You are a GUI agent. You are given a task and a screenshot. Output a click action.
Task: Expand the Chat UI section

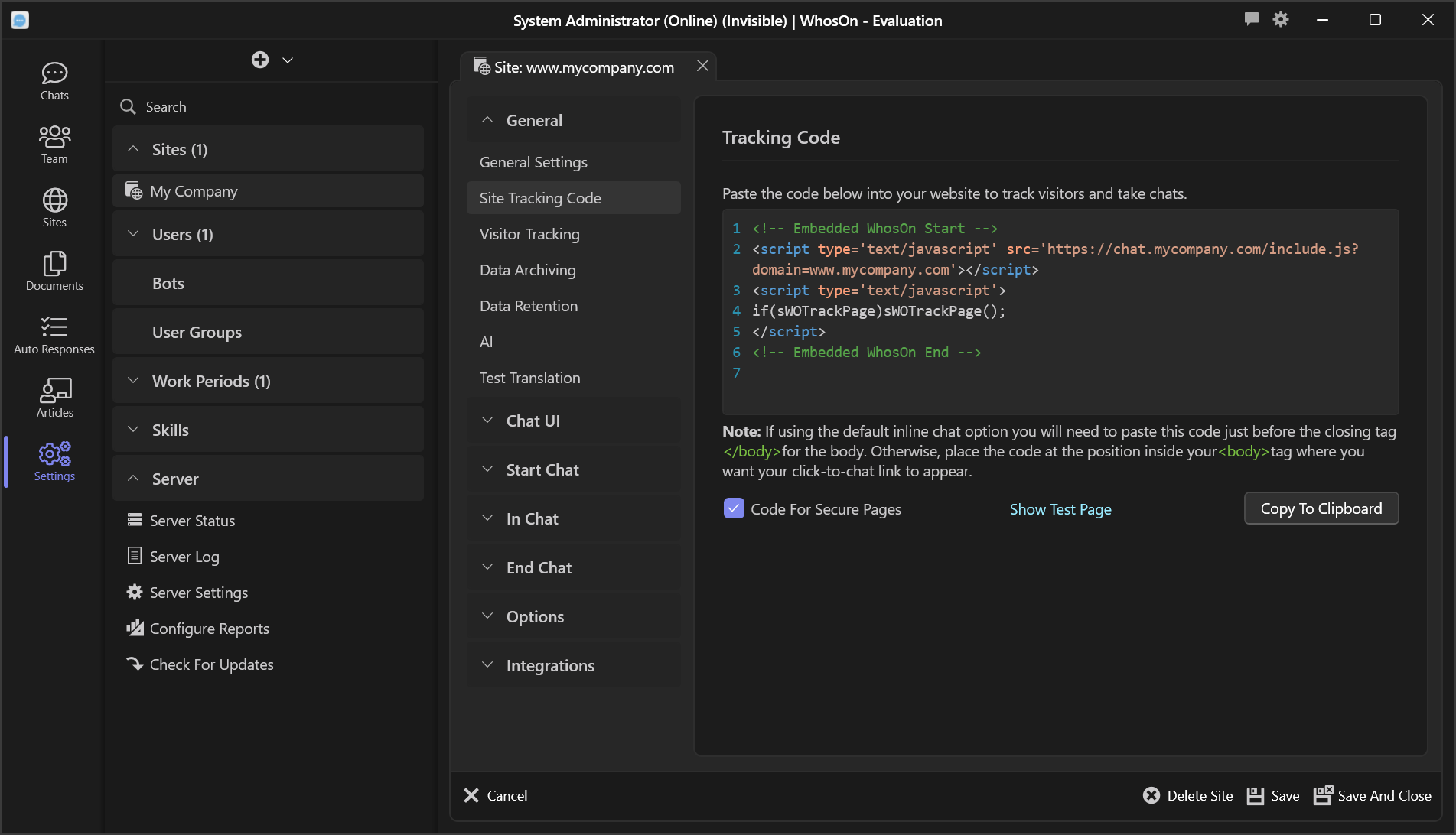coord(574,421)
